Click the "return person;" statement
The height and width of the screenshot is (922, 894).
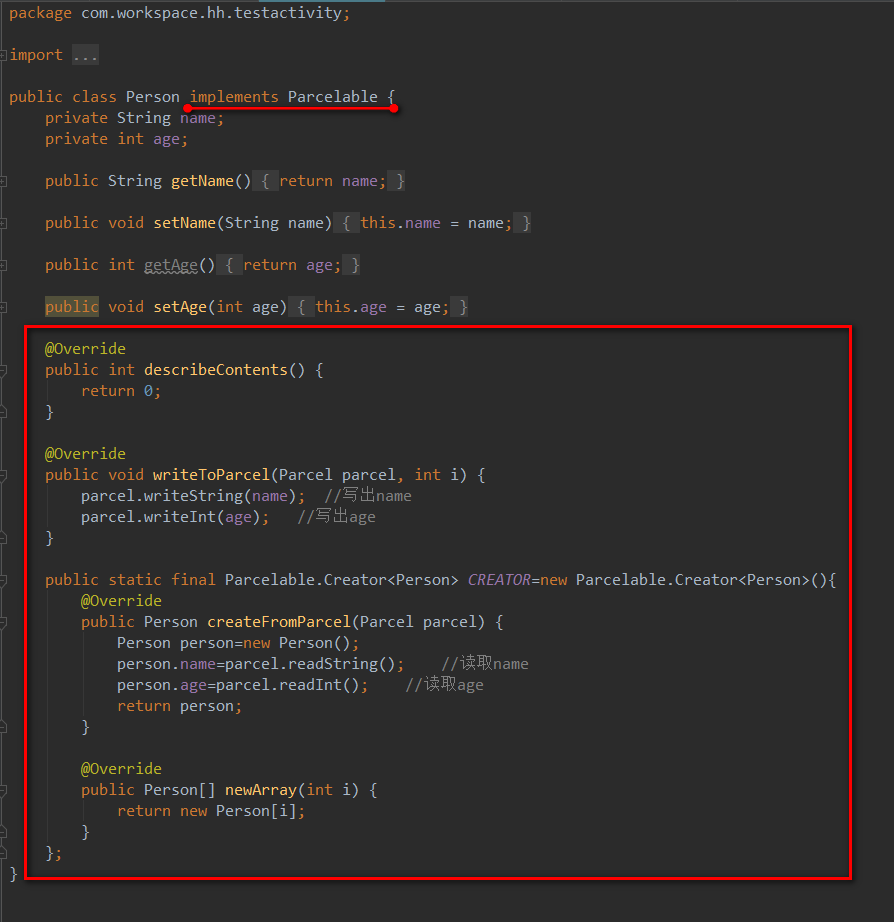pos(179,706)
